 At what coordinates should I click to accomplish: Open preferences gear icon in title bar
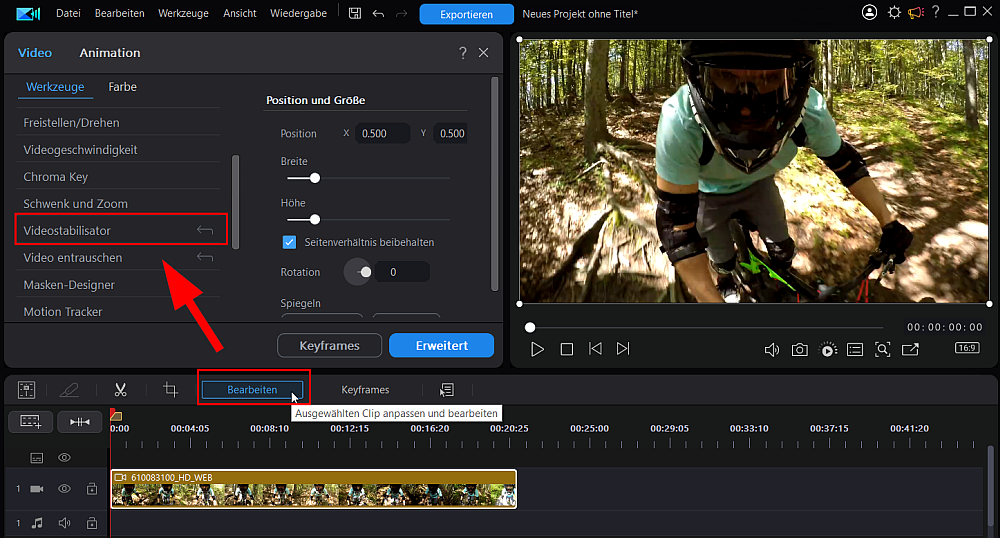(894, 13)
